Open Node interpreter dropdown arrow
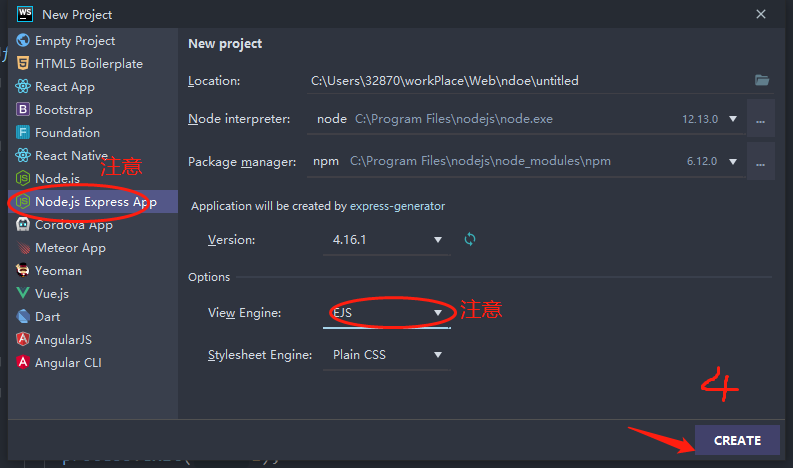The height and width of the screenshot is (468, 793). pos(733,119)
